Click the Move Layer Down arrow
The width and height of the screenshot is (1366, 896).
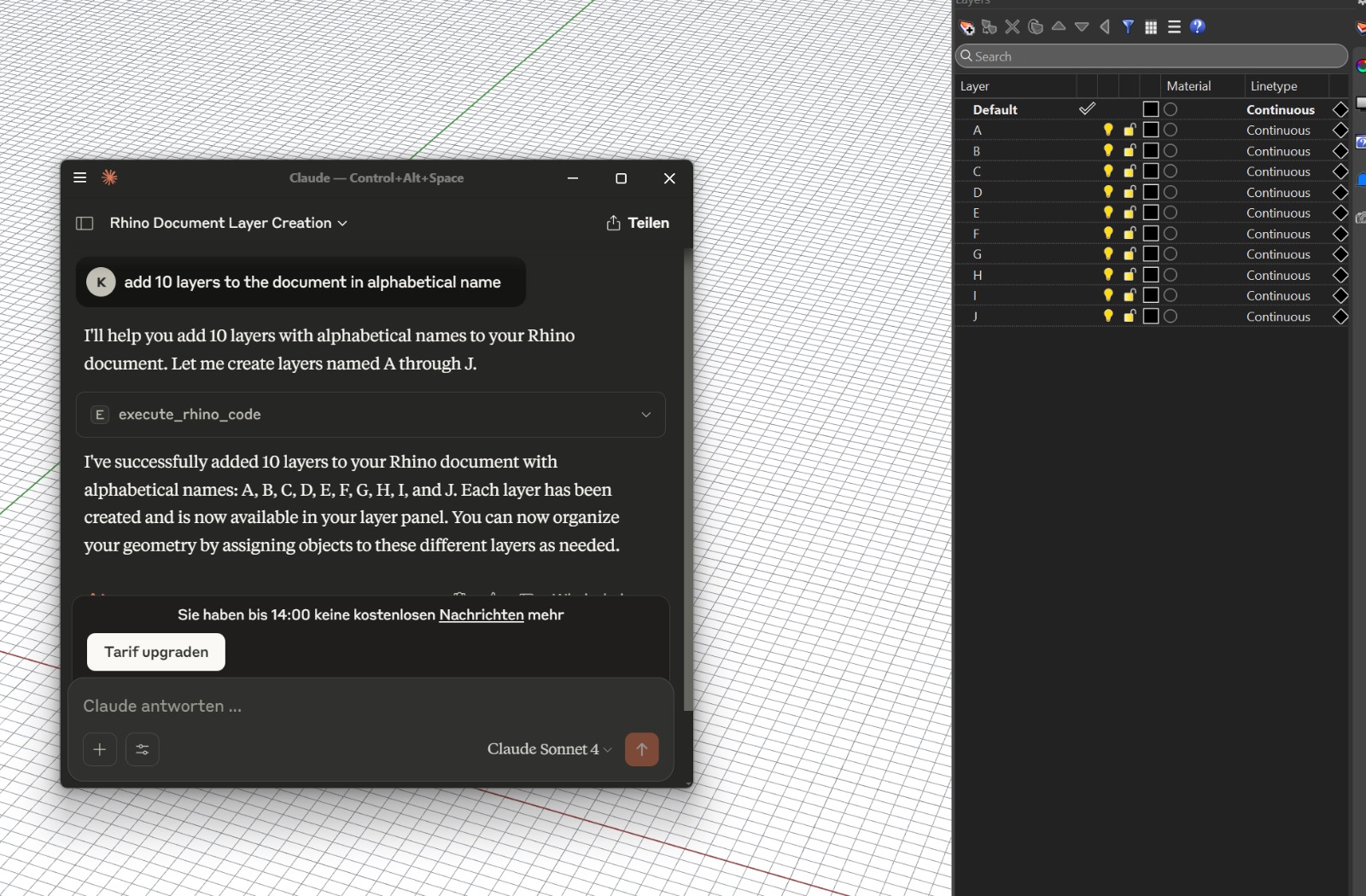coord(1082,27)
